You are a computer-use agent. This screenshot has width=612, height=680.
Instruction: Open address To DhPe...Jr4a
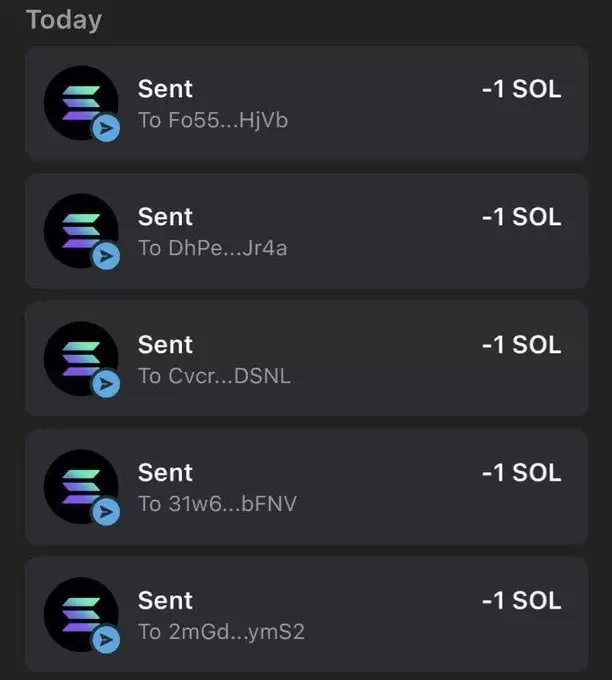point(213,248)
